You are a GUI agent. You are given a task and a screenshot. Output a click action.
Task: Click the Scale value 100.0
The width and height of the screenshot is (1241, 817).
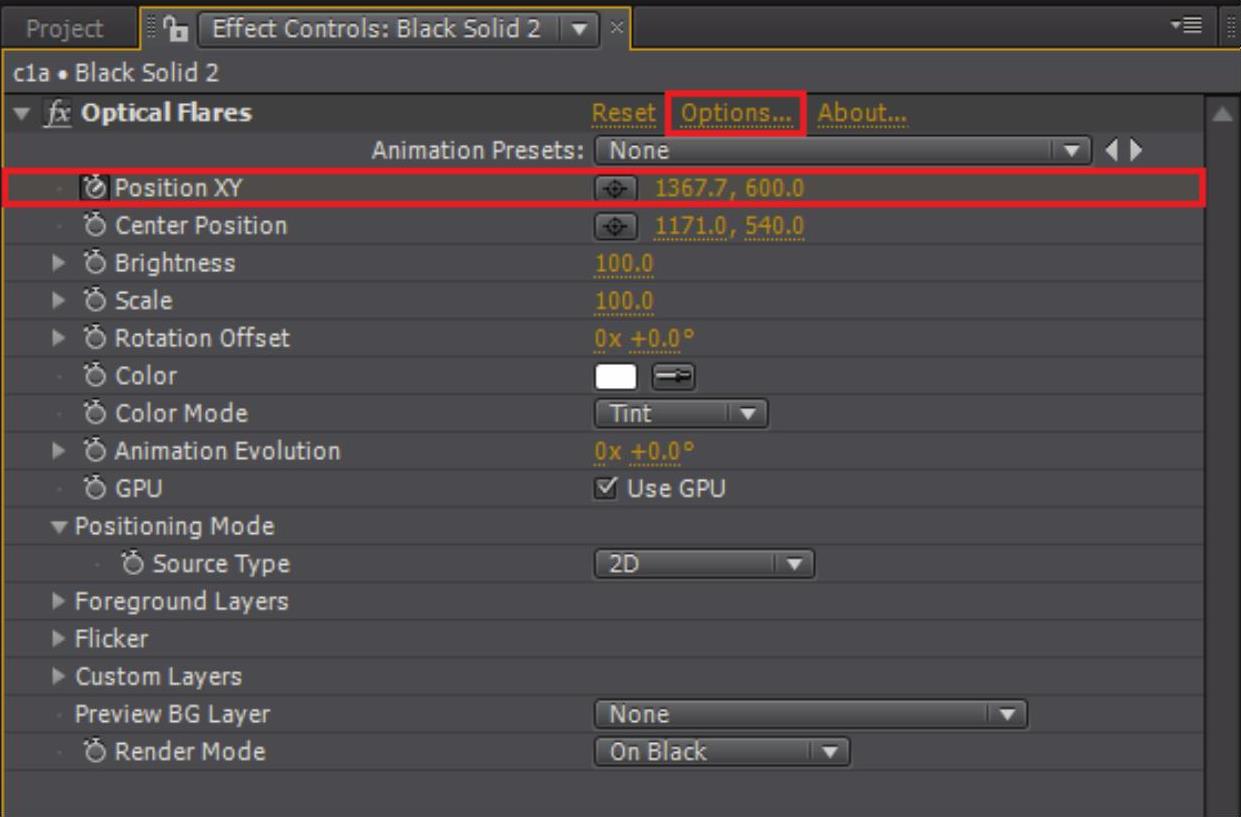point(624,301)
